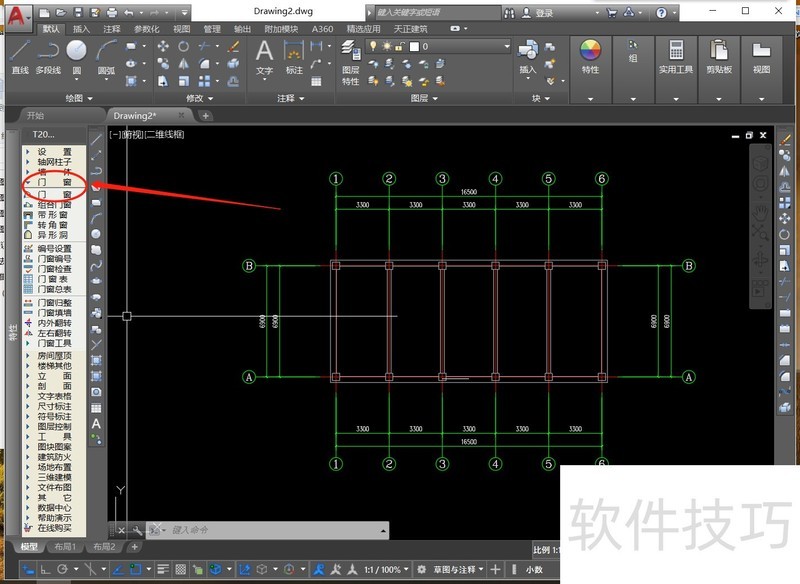Toggle grid snap in the status bar
Screen dimensions: 800x584
coord(178,570)
